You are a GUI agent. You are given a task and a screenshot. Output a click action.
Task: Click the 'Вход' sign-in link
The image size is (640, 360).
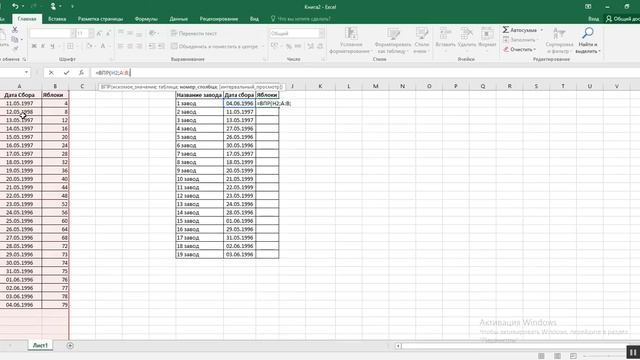click(593, 19)
